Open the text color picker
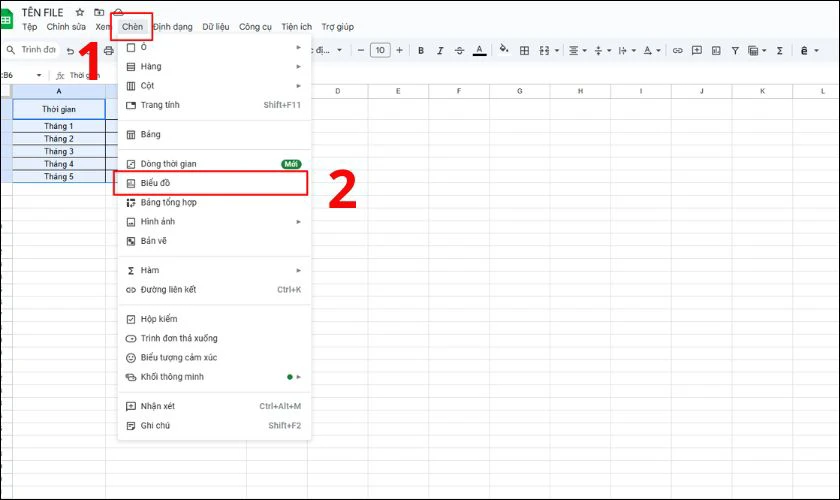Viewport: 840px width, 500px height. [479, 50]
